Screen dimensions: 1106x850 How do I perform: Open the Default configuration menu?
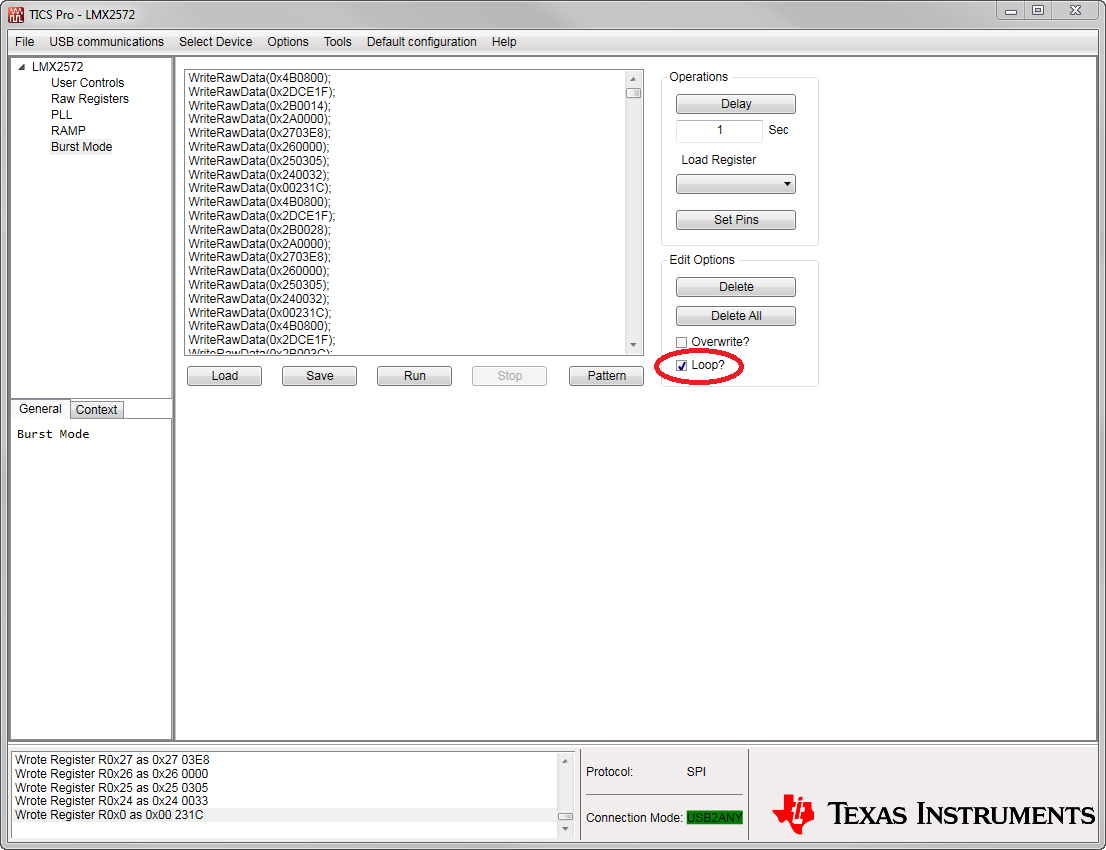point(422,42)
